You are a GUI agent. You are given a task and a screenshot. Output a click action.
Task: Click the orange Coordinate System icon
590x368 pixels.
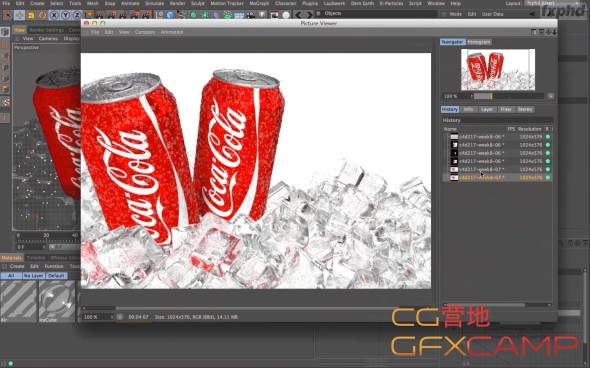point(89,15)
